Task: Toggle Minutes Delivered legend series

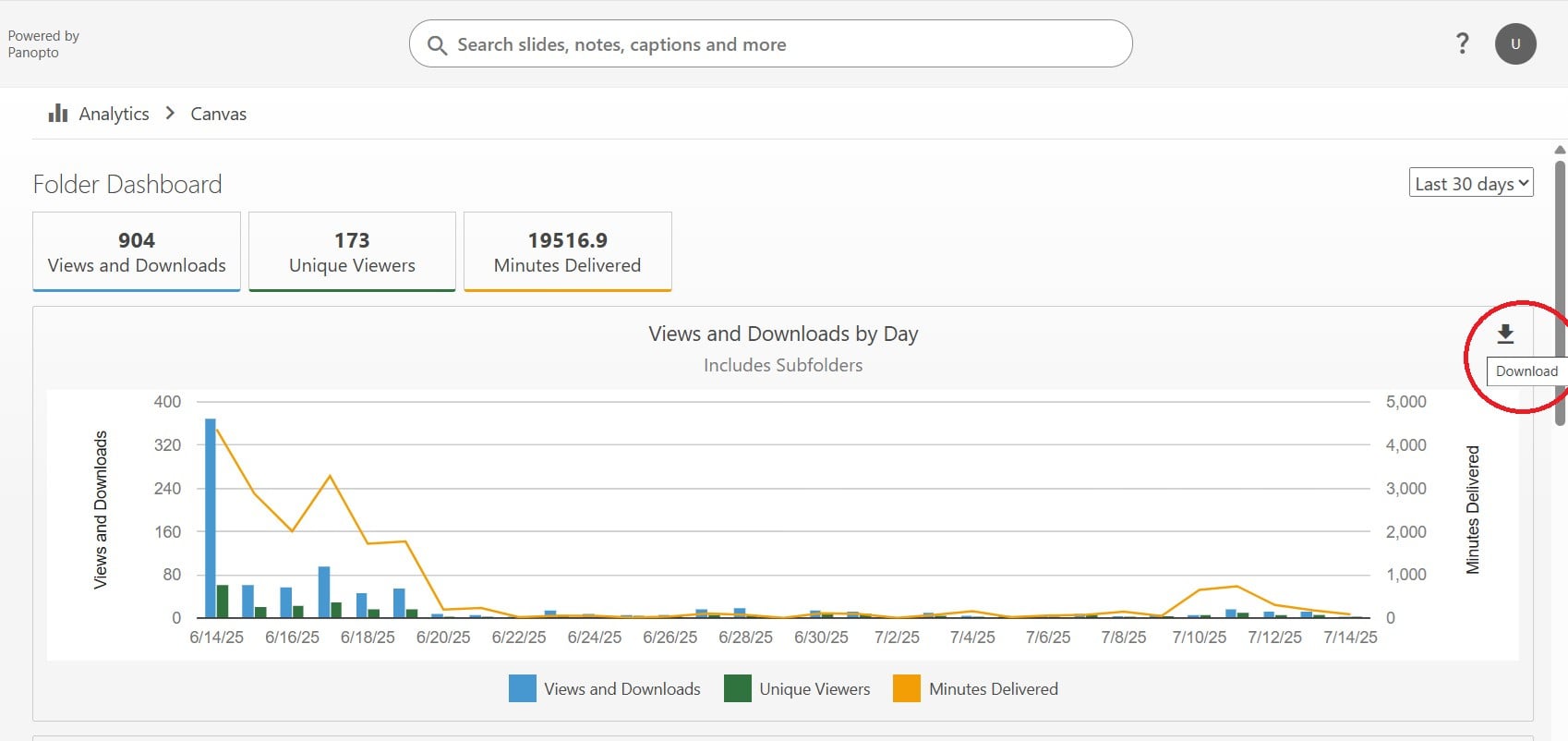Action: click(975, 688)
